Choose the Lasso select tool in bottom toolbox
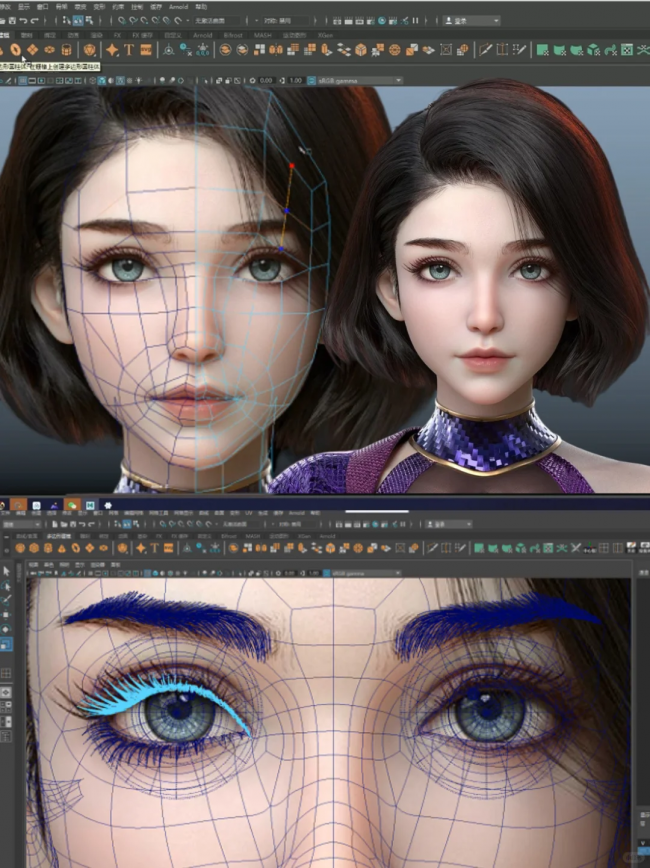The image size is (650, 868). point(7,586)
